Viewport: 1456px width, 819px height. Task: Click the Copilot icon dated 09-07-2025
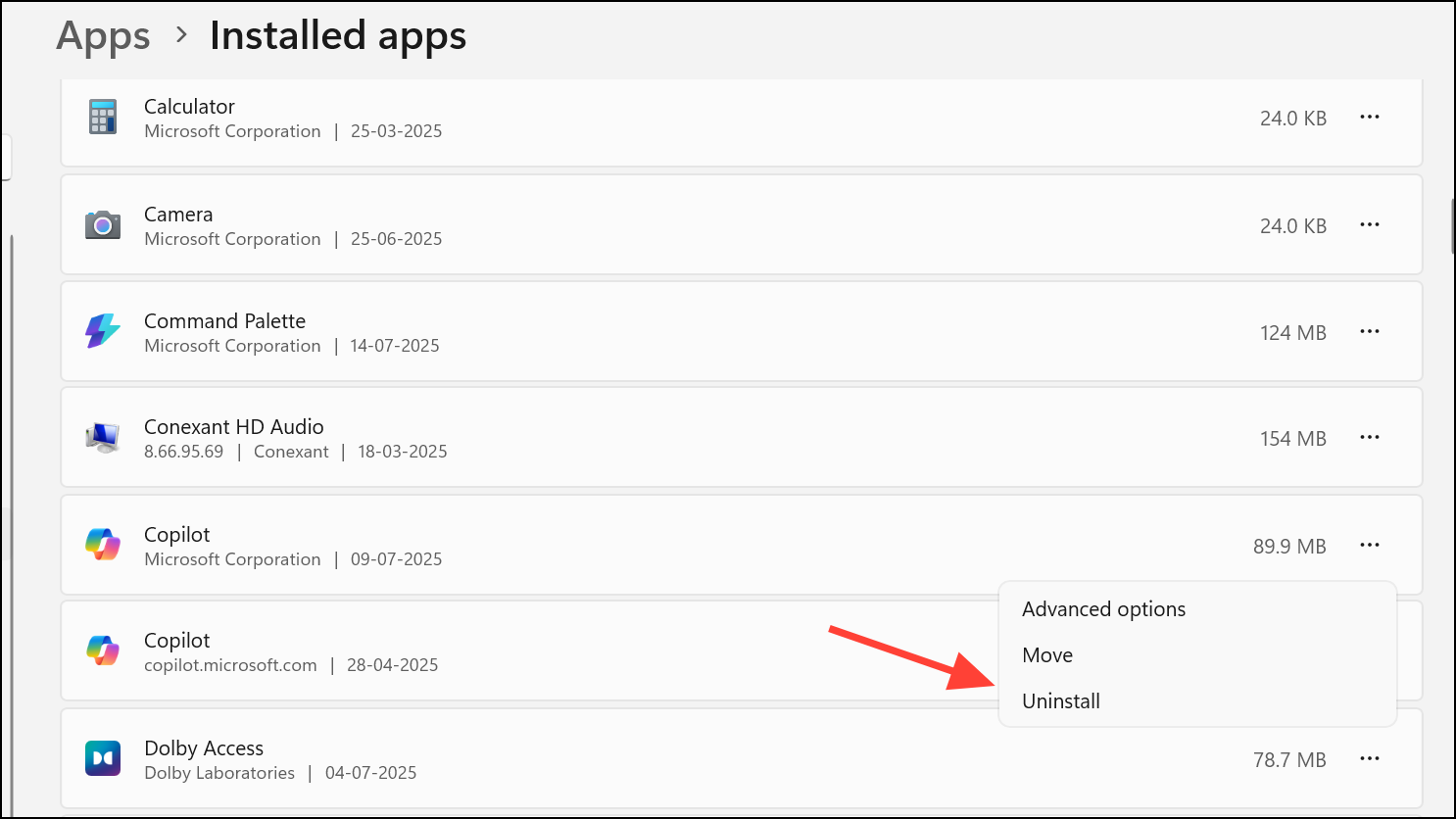coord(103,545)
